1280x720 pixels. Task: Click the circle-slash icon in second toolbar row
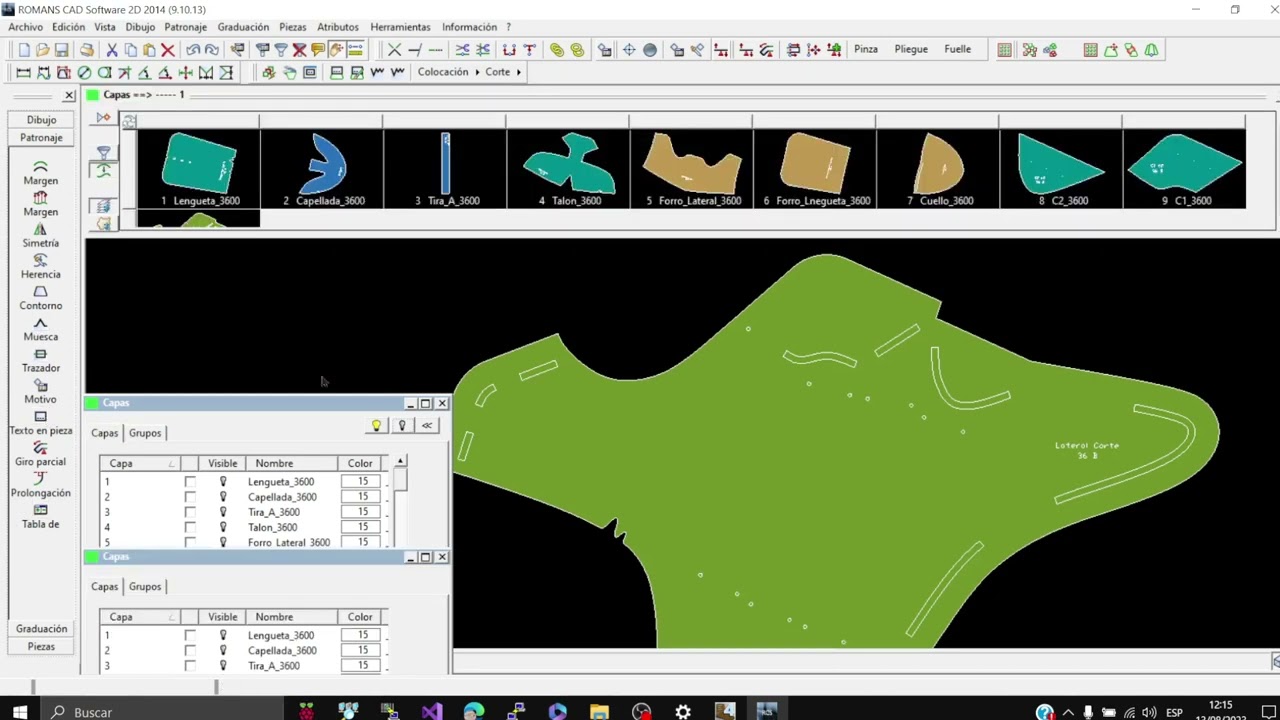84,72
